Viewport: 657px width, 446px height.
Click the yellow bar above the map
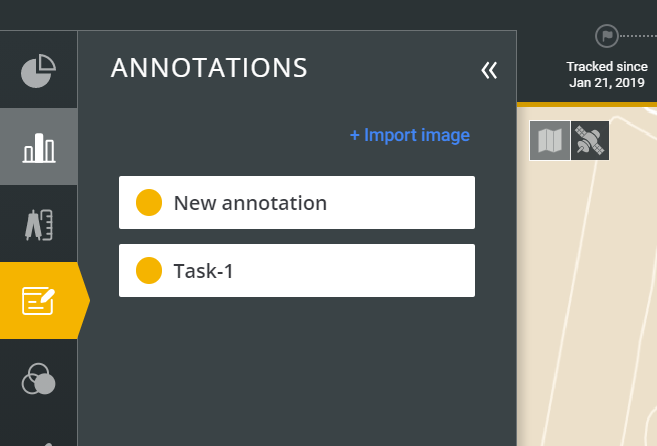pos(587,104)
